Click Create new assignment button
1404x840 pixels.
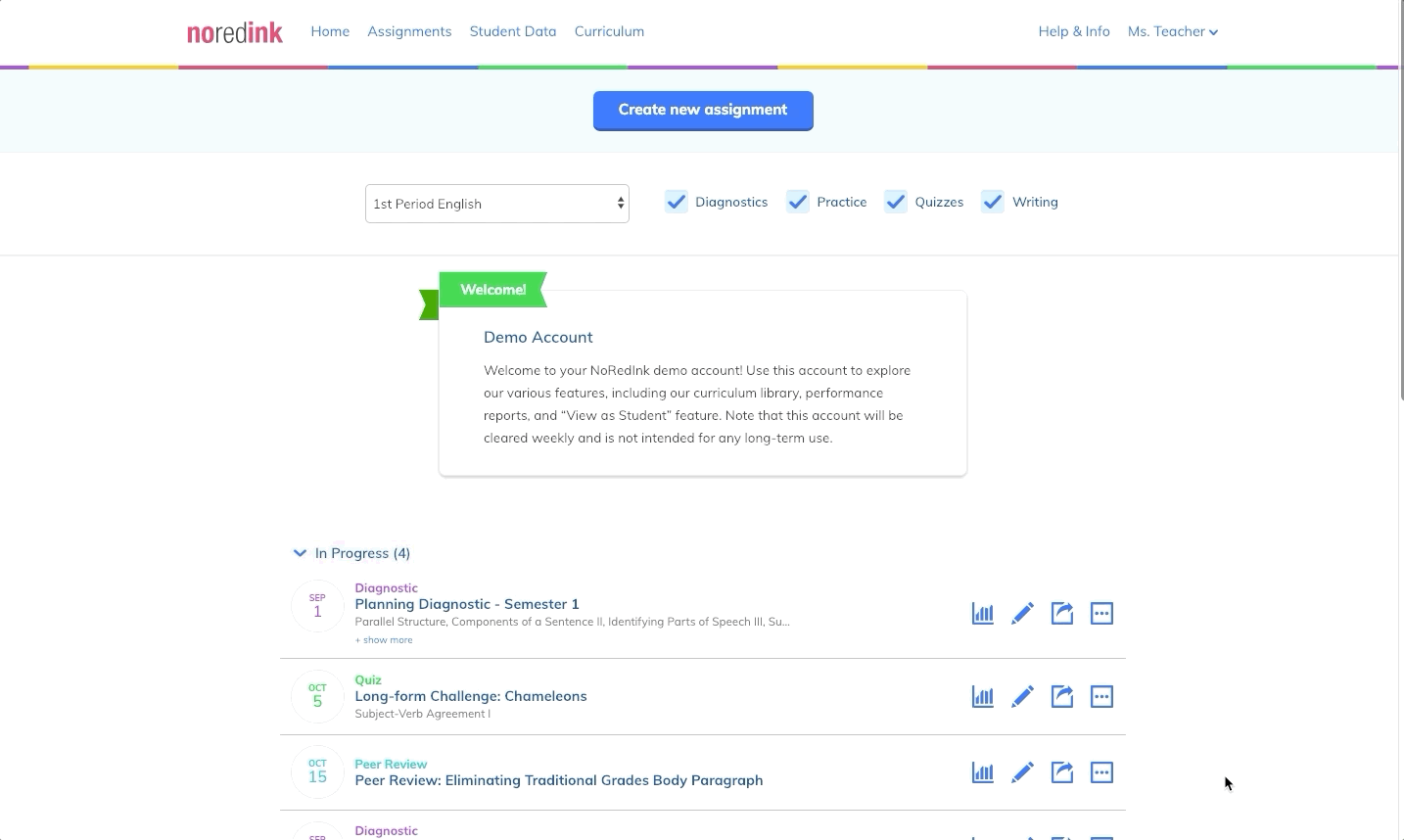pos(703,111)
